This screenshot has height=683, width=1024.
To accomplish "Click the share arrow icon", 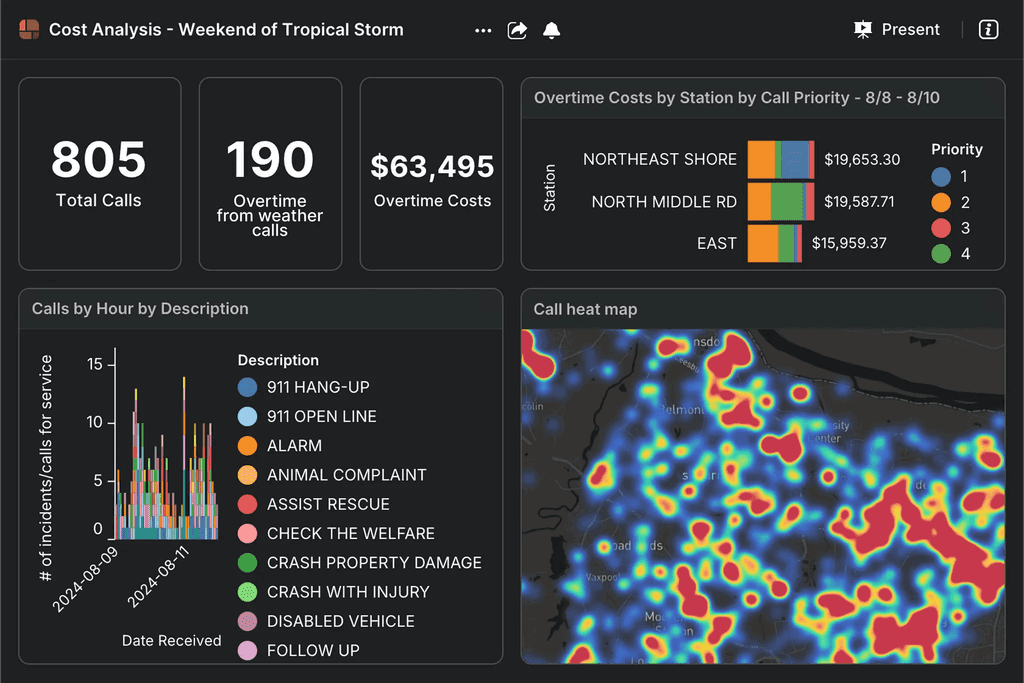I will [517, 30].
